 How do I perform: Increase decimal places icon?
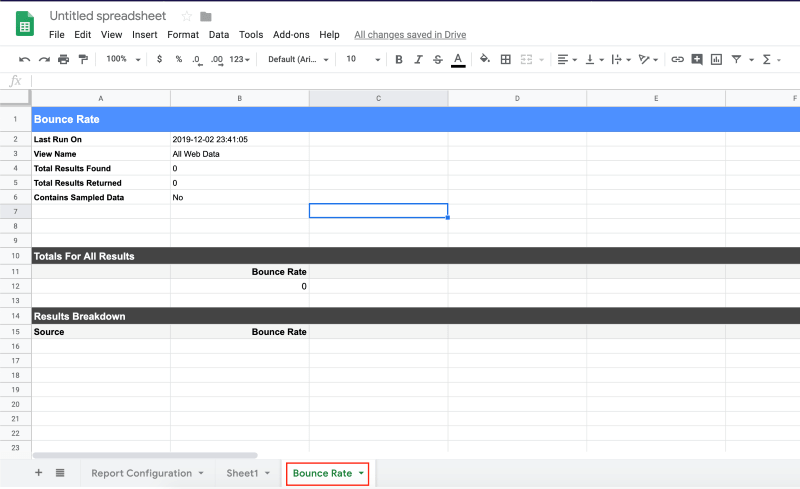click(217, 60)
